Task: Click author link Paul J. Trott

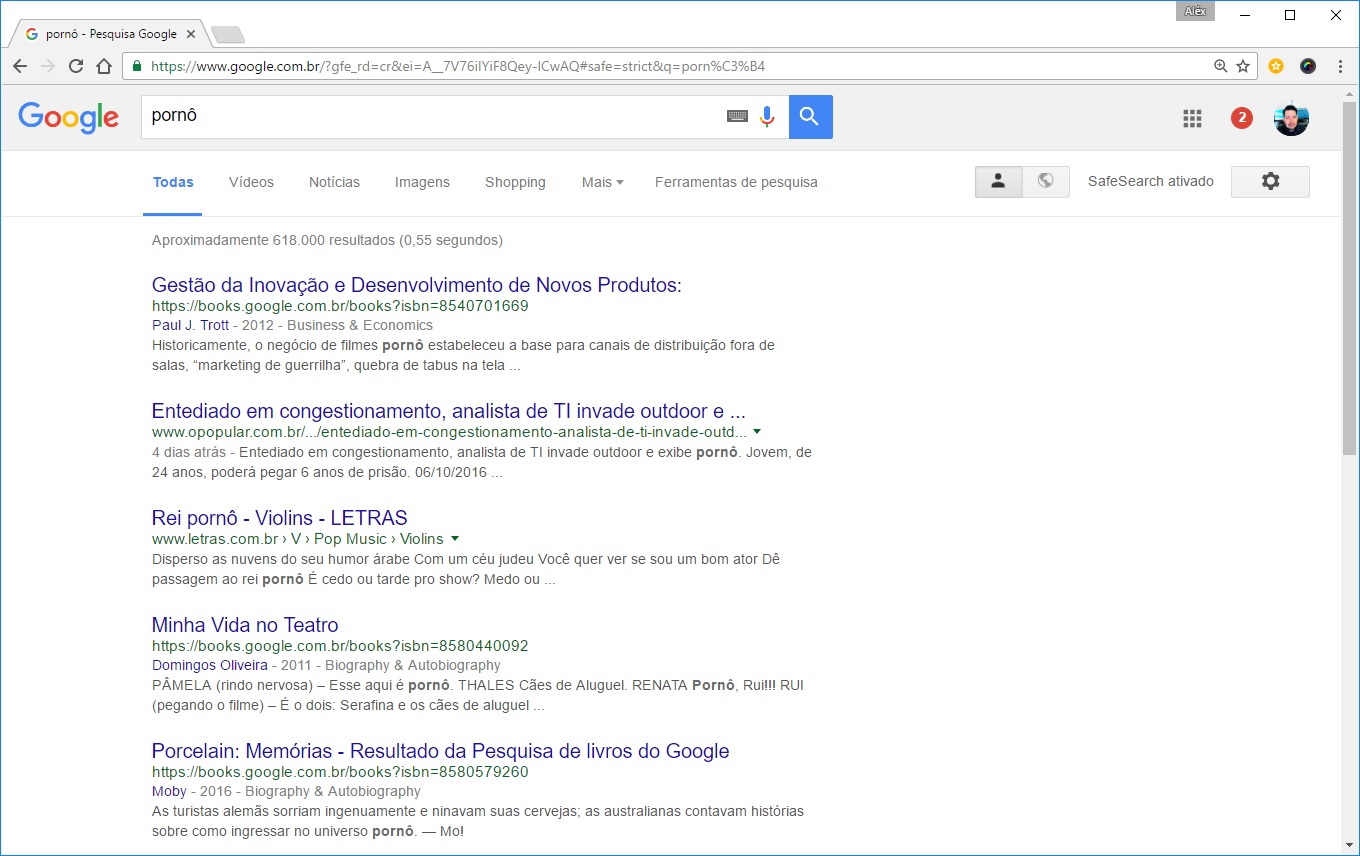Action: pyautogui.click(x=191, y=325)
